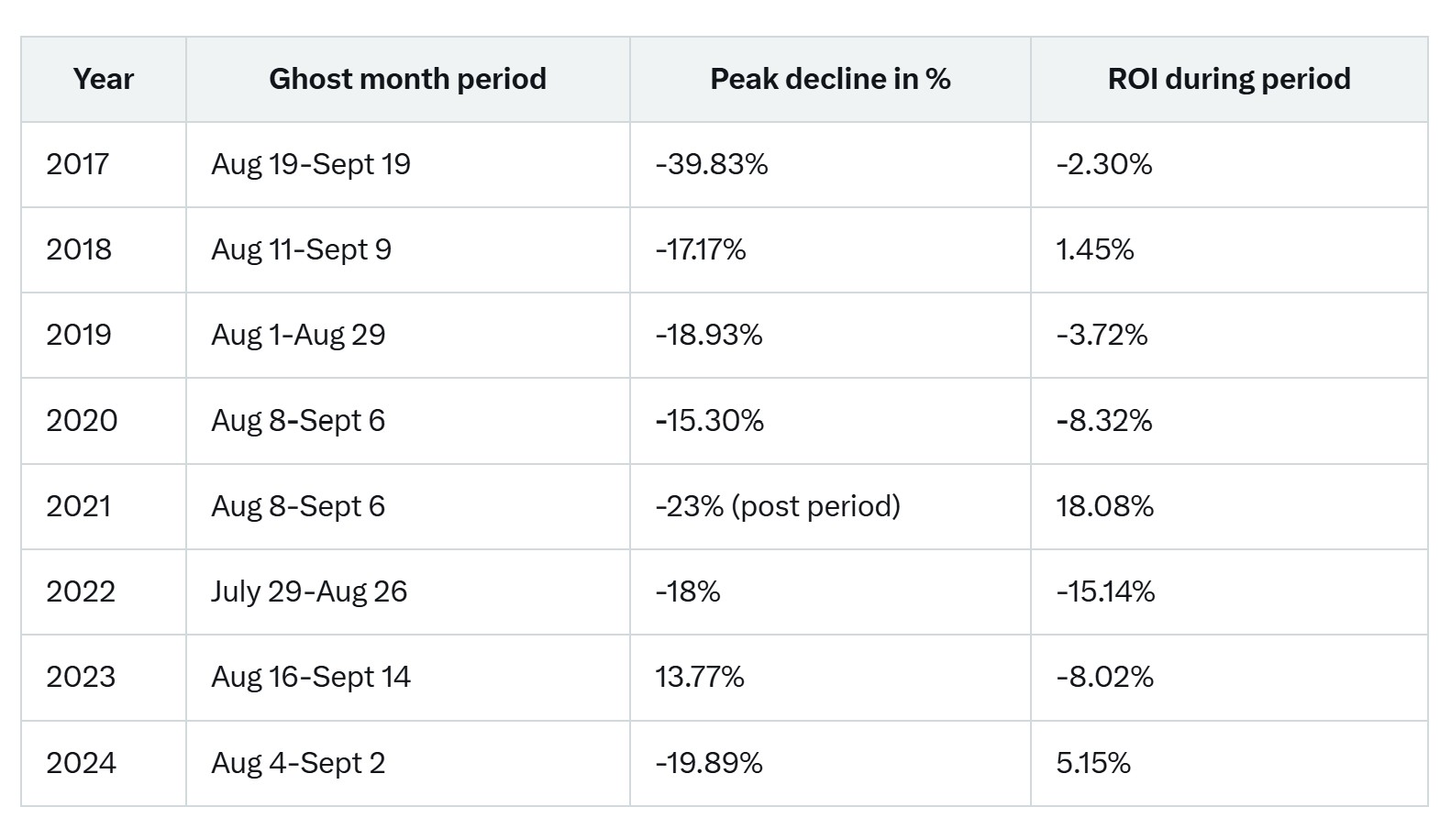Viewport: 1451px width, 840px height.
Task: Select the 18.08% ROI value
Action: click(1105, 506)
